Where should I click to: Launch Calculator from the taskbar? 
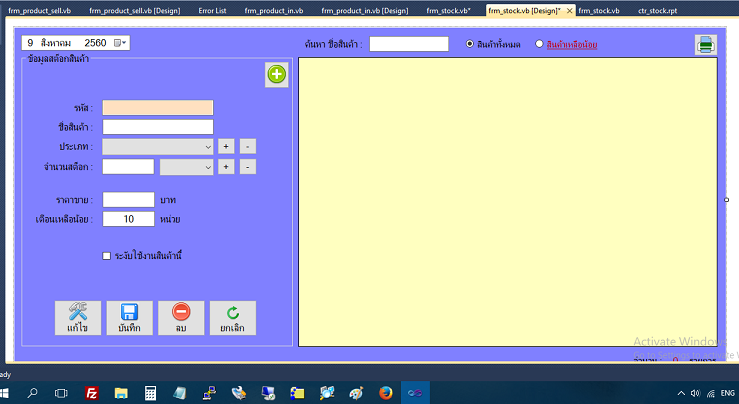[x=150, y=393]
